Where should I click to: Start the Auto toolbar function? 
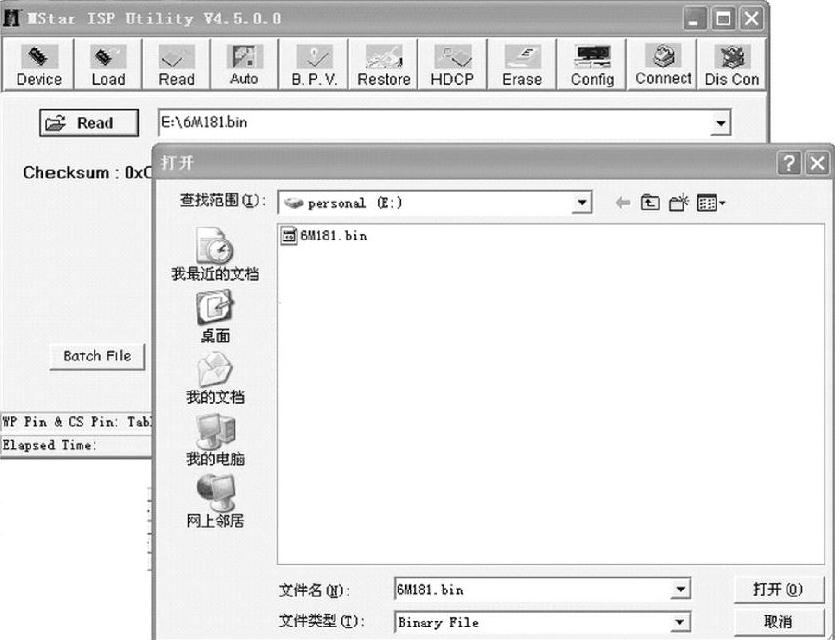(244, 64)
